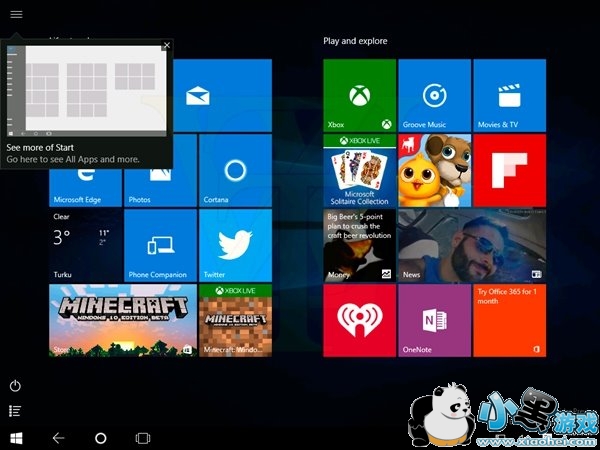Click the Play and explore group header

pos(355,41)
